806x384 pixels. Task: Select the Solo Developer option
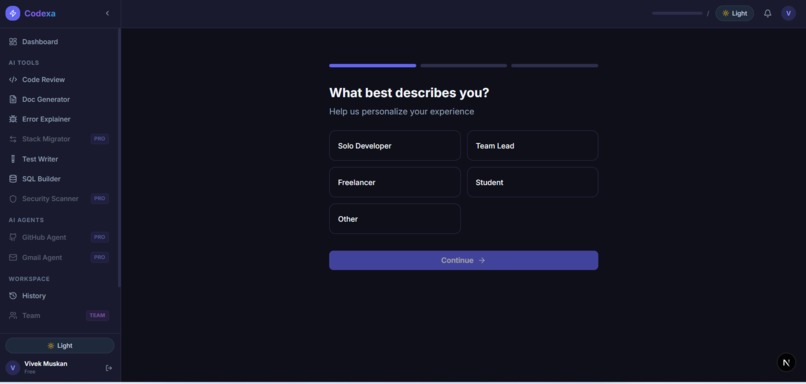click(x=395, y=145)
